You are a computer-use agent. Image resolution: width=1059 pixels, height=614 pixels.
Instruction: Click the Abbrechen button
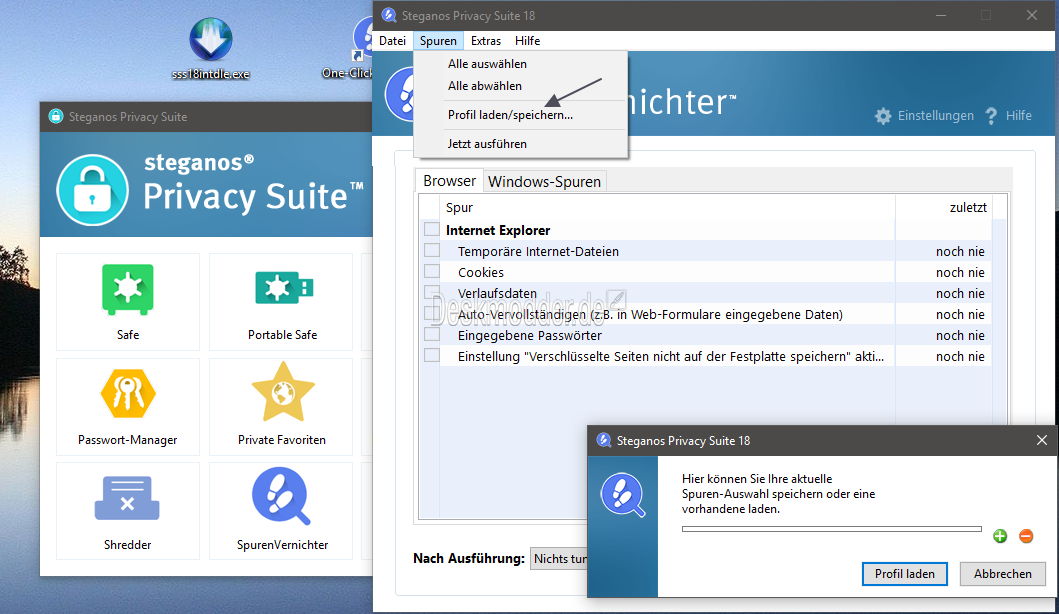click(1002, 573)
